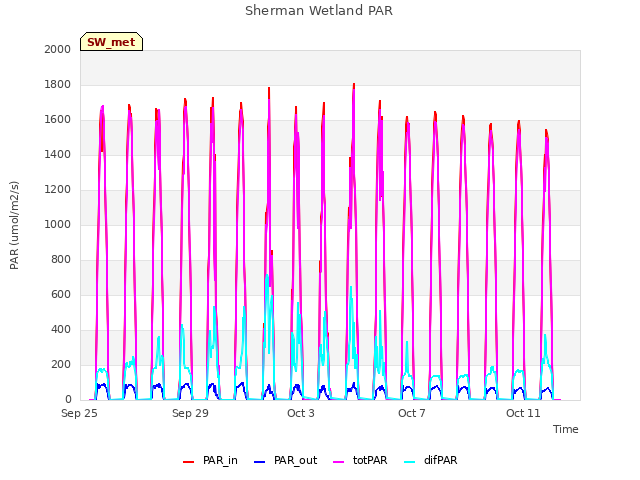Click the 600 y-axis tick label
Viewport: 640px width, 480px height.
pos(61,295)
